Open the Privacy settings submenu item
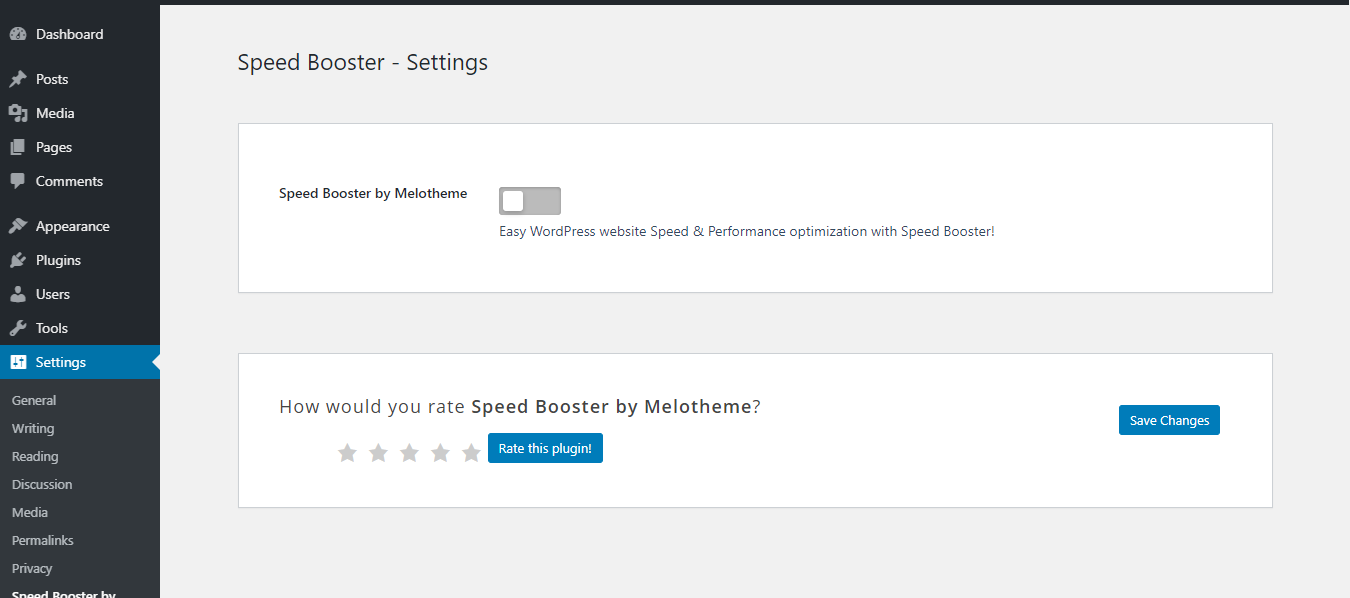The image size is (1350, 598). click(32, 568)
